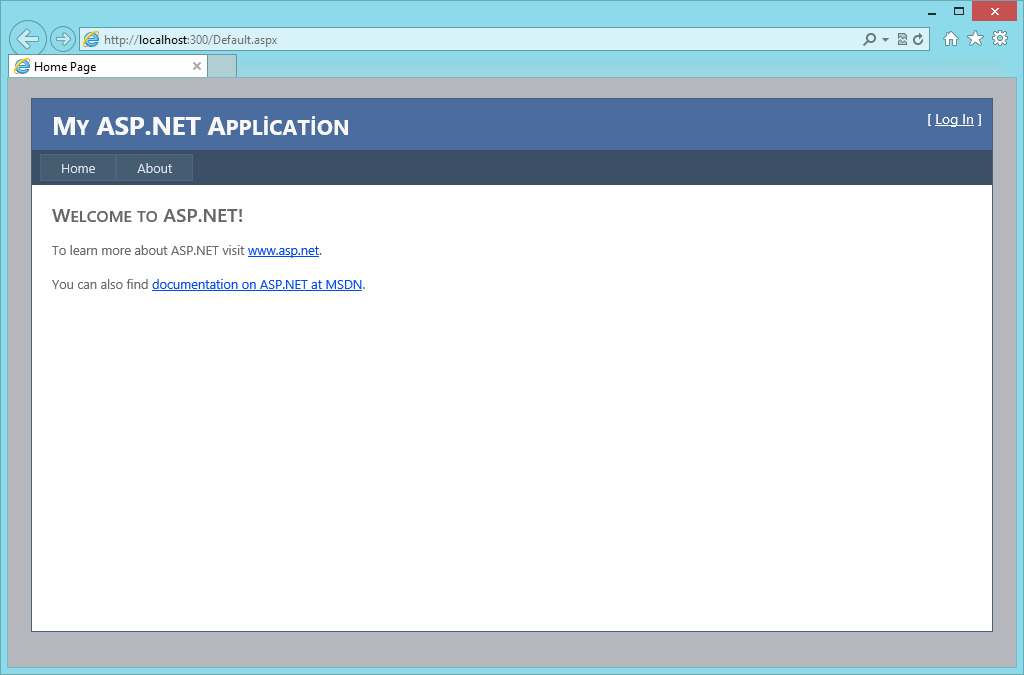1024x675 pixels.
Task: Open the Home navigation menu item
Action: click(78, 168)
